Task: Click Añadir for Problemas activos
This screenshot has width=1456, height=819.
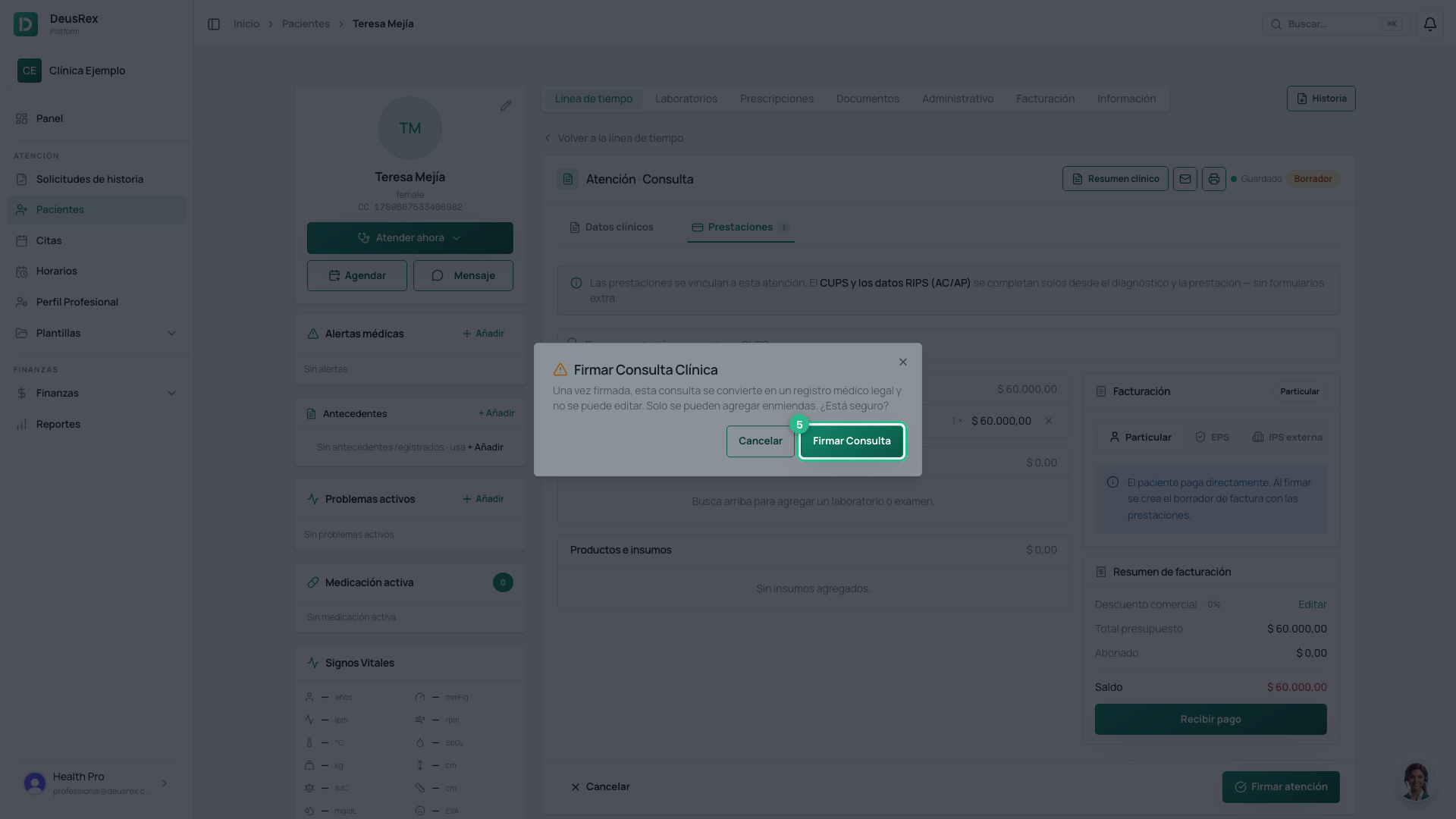Action: (483, 499)
